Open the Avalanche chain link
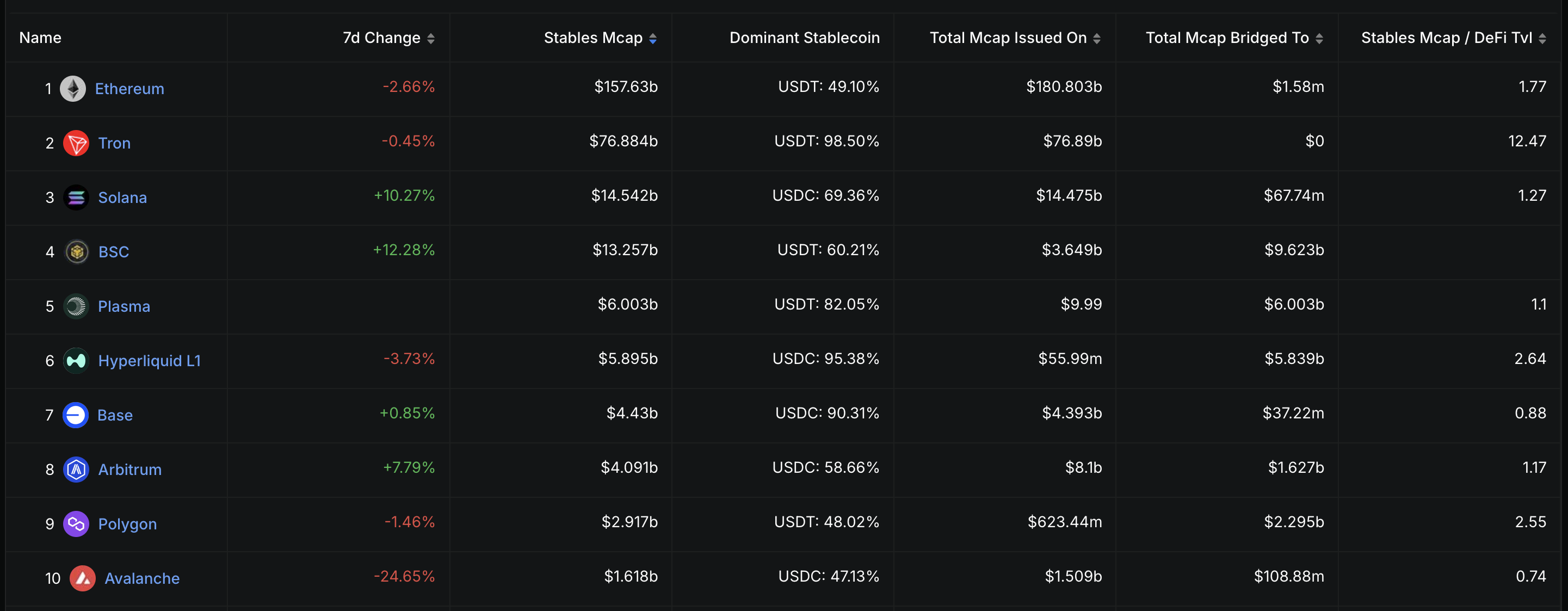1568x611 pixels. [x=142, y=578]
